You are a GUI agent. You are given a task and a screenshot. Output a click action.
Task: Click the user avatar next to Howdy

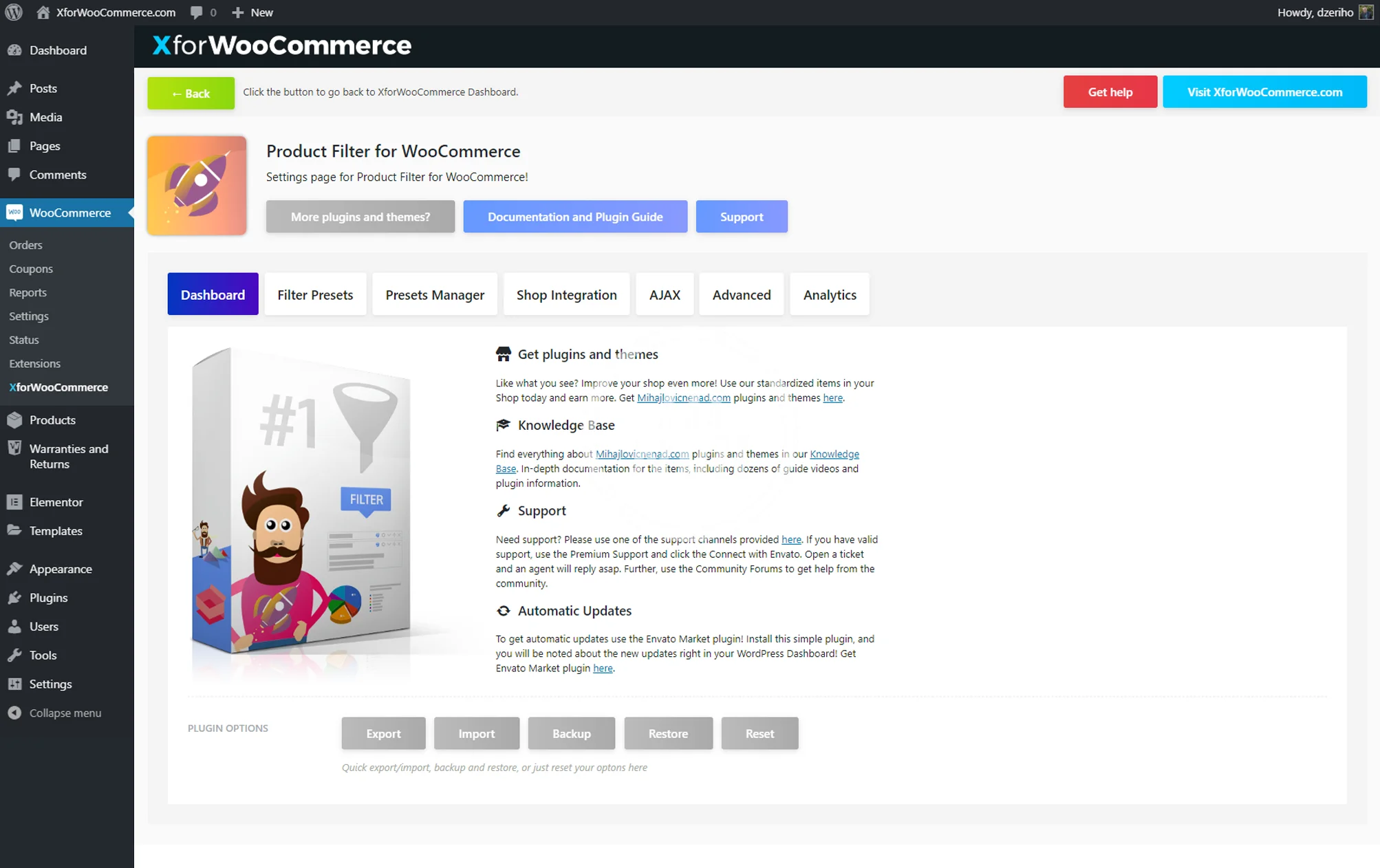(1366, 12)
